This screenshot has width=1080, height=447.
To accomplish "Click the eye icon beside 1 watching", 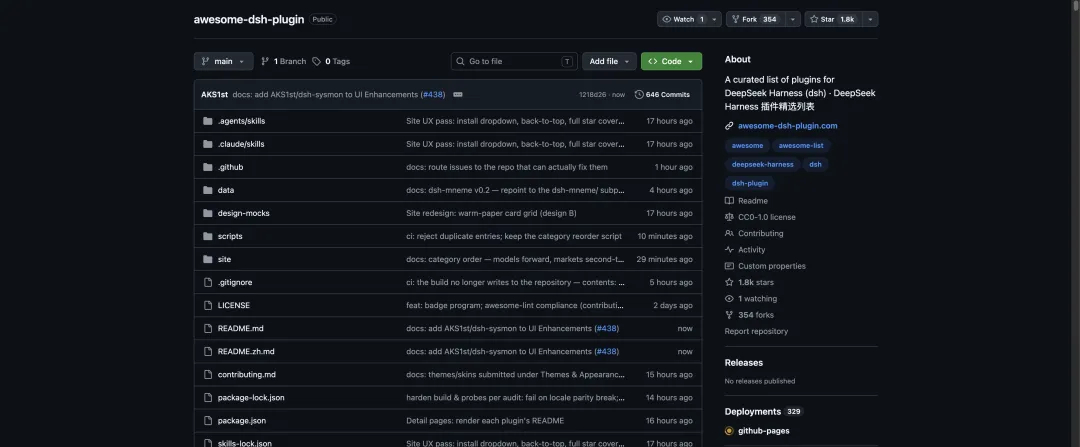I will [x=729, y=299].
